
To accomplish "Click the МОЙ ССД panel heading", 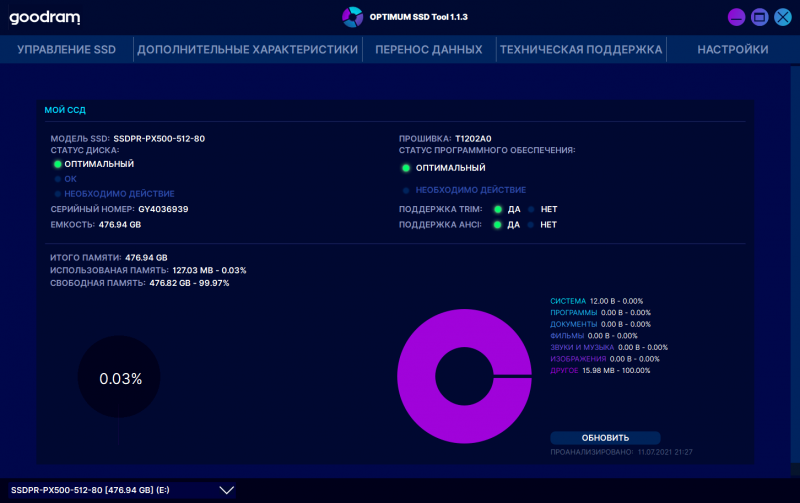I will tap(65, 110).
